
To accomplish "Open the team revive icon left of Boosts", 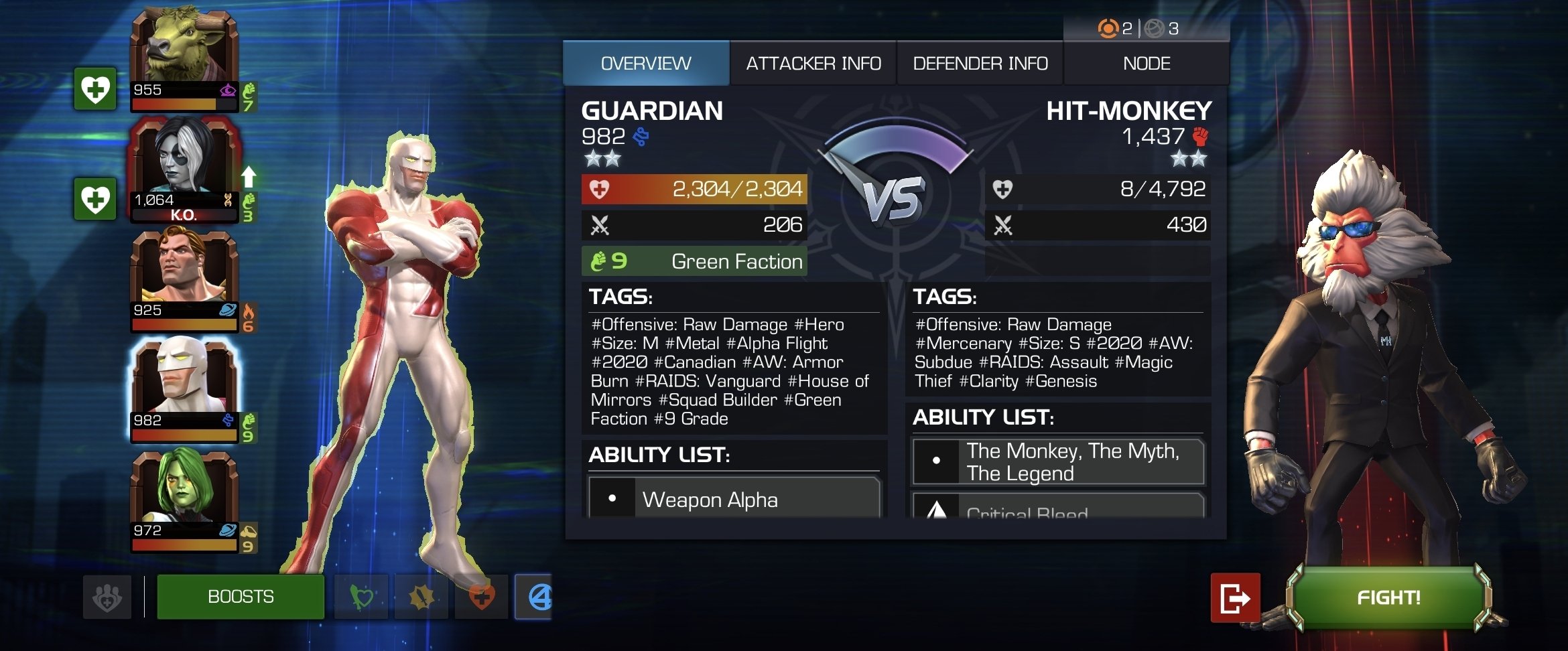I will point(107,597).
